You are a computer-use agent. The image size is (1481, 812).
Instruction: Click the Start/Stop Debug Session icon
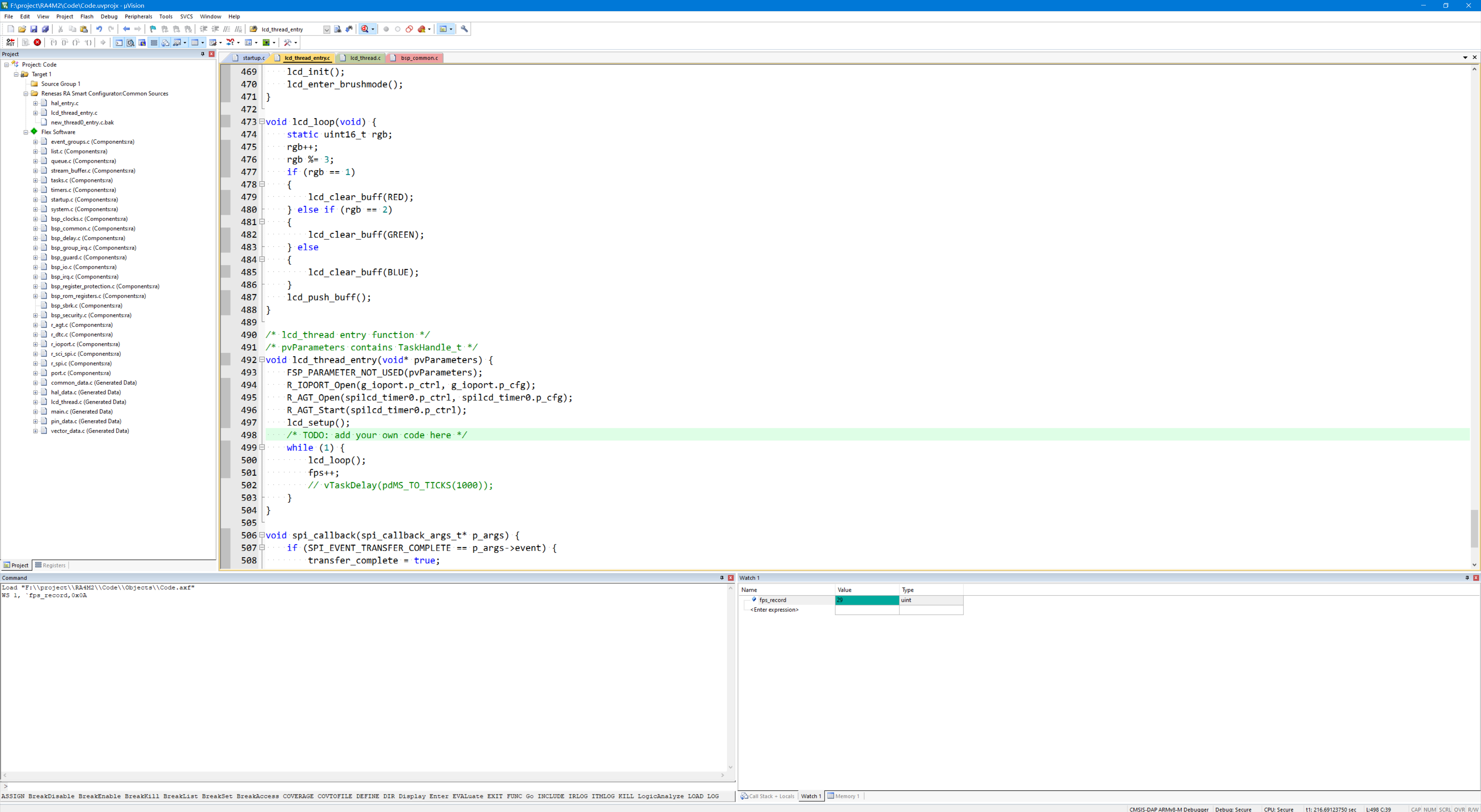point(364,29)
